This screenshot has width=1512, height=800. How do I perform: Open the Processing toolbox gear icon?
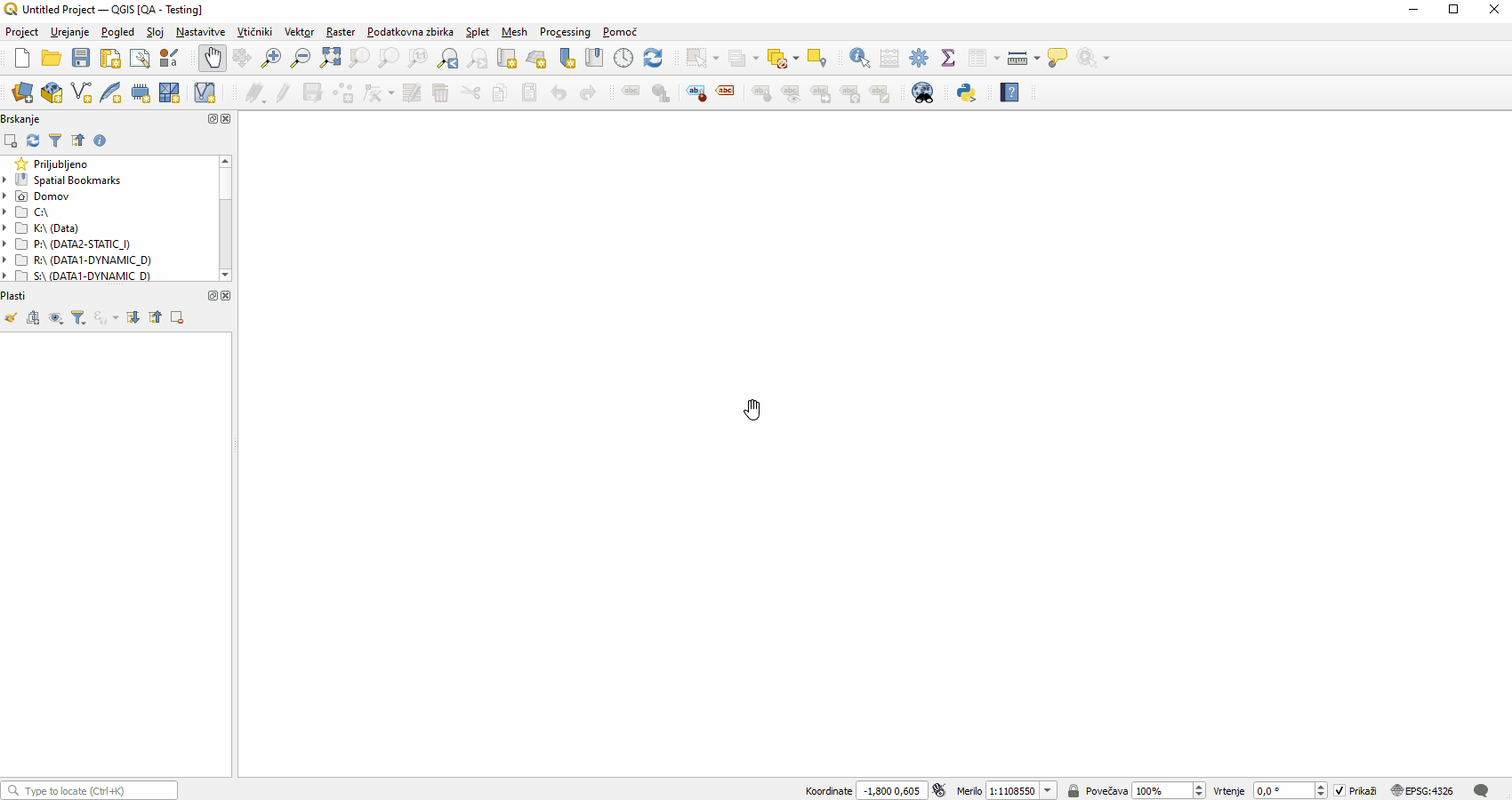[919, 59]
